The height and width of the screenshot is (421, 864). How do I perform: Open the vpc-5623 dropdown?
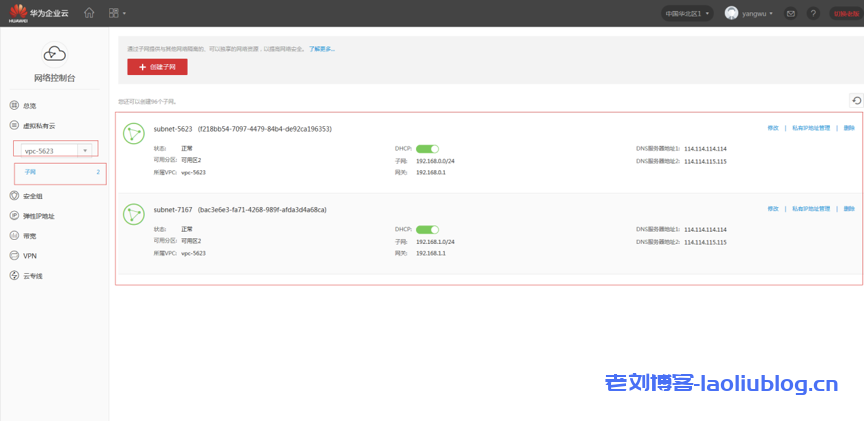pos(55,150)
